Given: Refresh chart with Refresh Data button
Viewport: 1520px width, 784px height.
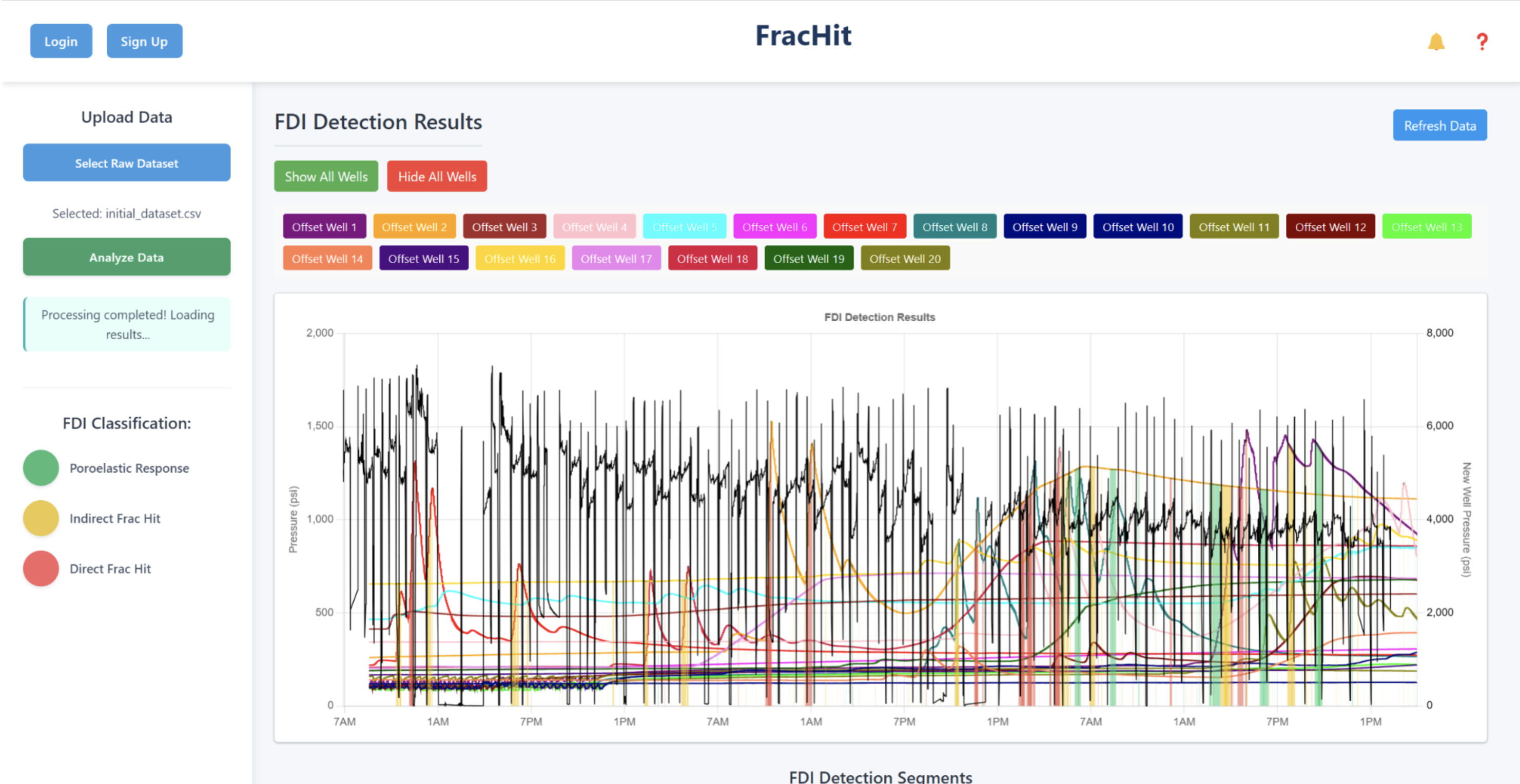Looking at the screenshot, I should (x=1440, y=125).
